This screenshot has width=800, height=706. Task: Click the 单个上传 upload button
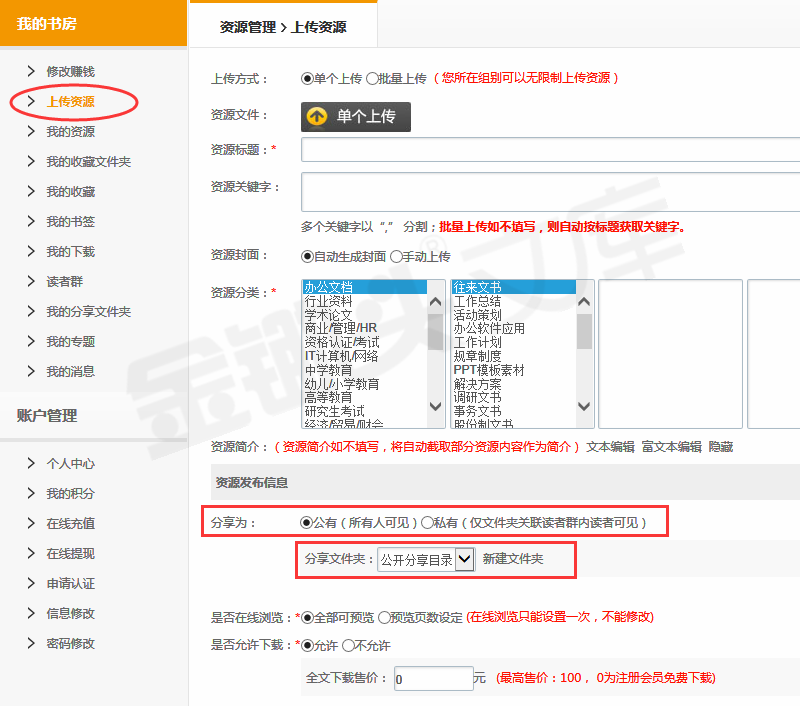355,117
